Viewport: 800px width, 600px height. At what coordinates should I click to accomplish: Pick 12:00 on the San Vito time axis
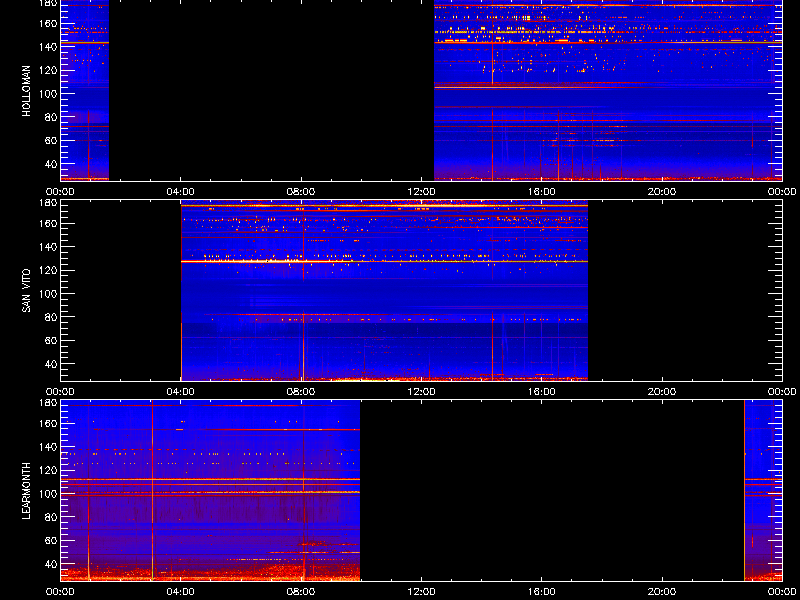[x=421, y=392]
